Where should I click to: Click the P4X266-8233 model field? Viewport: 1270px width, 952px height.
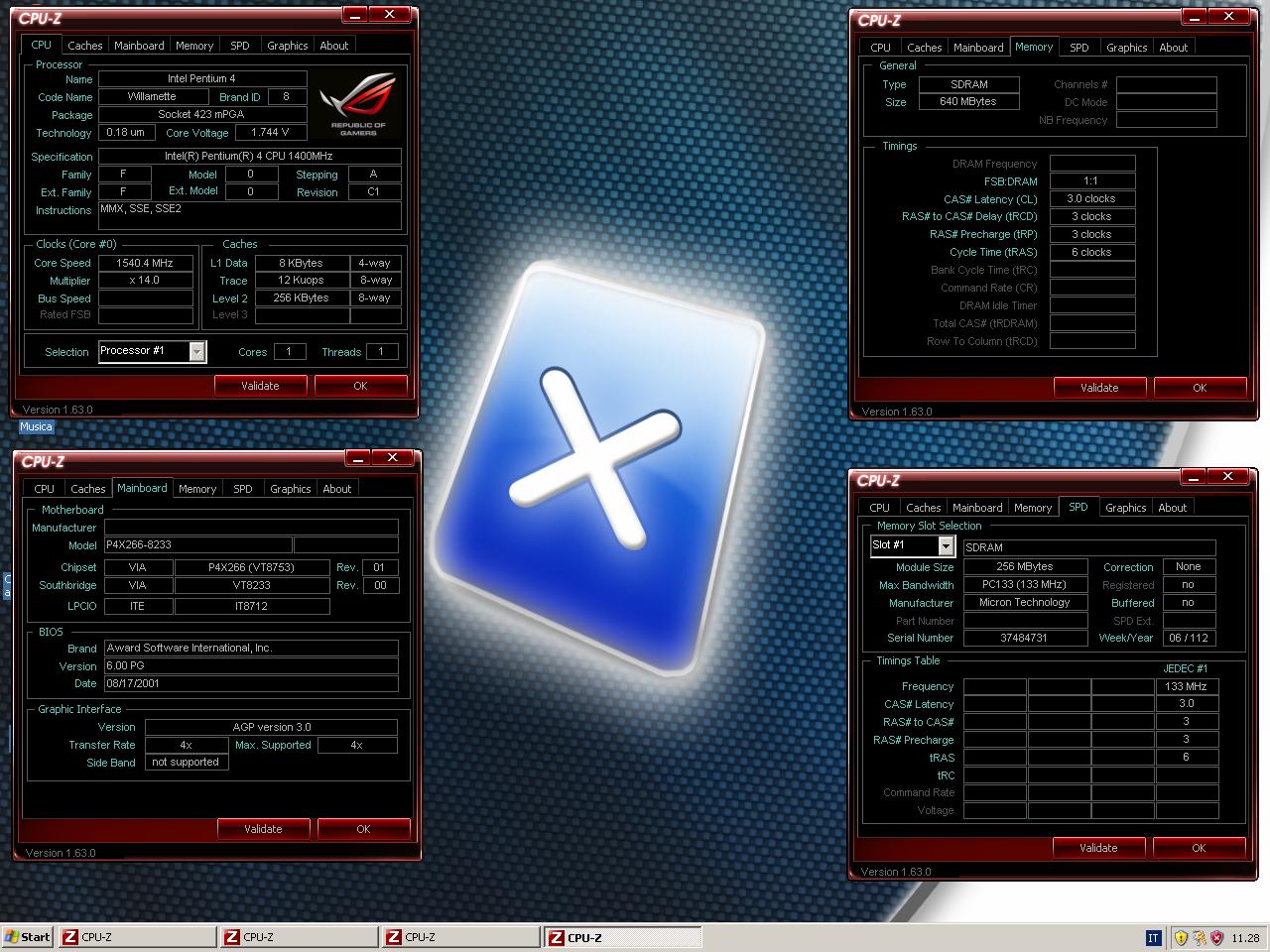pos(198,545)
